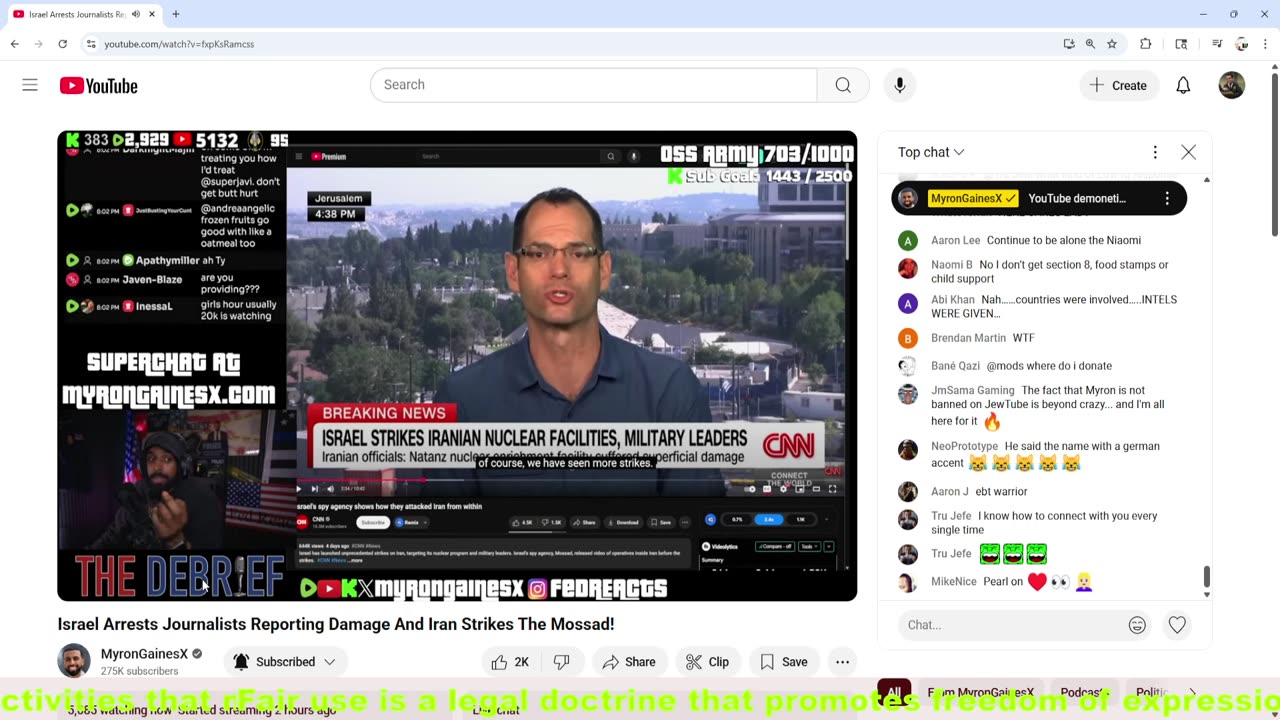Screen dimensions: 1280x720
Task: Go back with browser back arrow
Action: [14, 44]
